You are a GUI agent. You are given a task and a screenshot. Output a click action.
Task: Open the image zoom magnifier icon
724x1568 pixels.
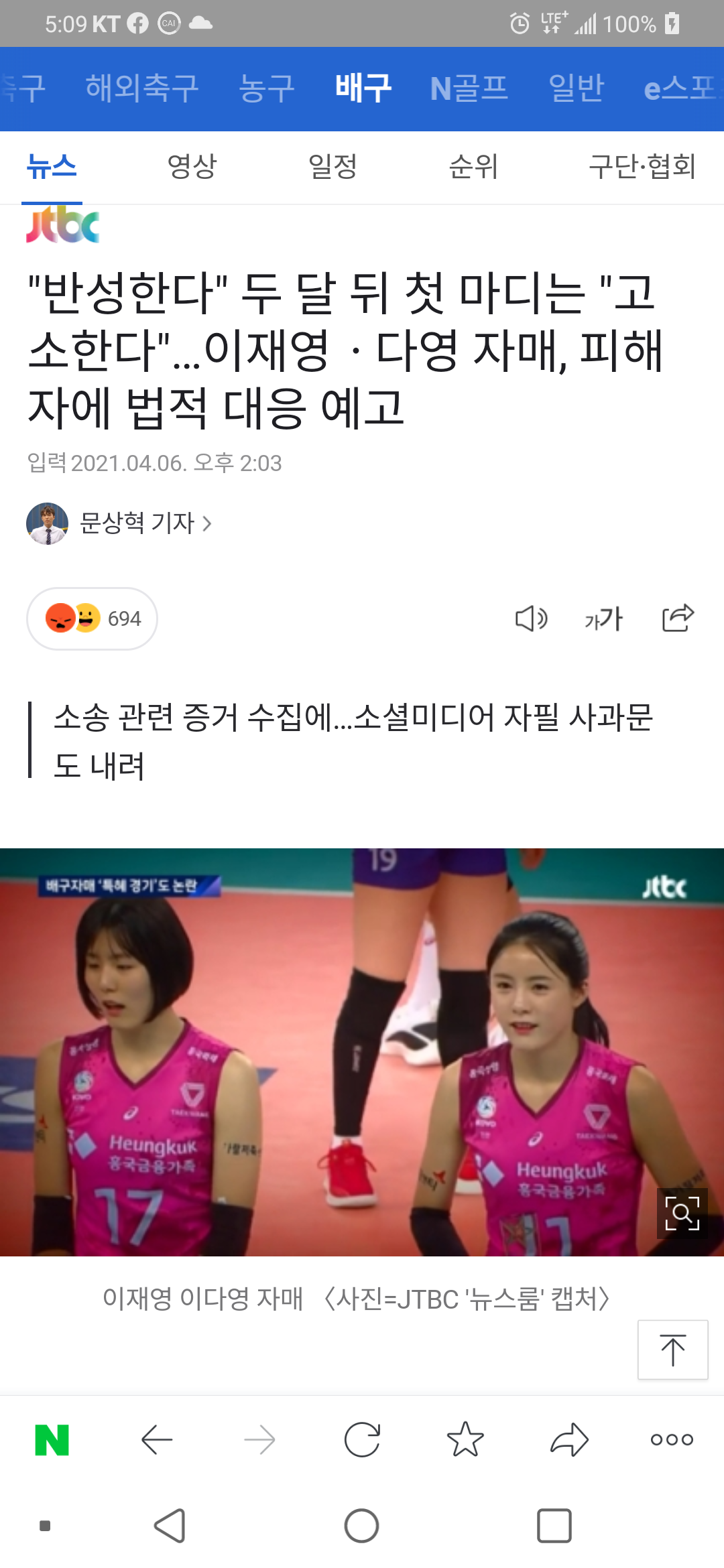(x=682, y=1214)
